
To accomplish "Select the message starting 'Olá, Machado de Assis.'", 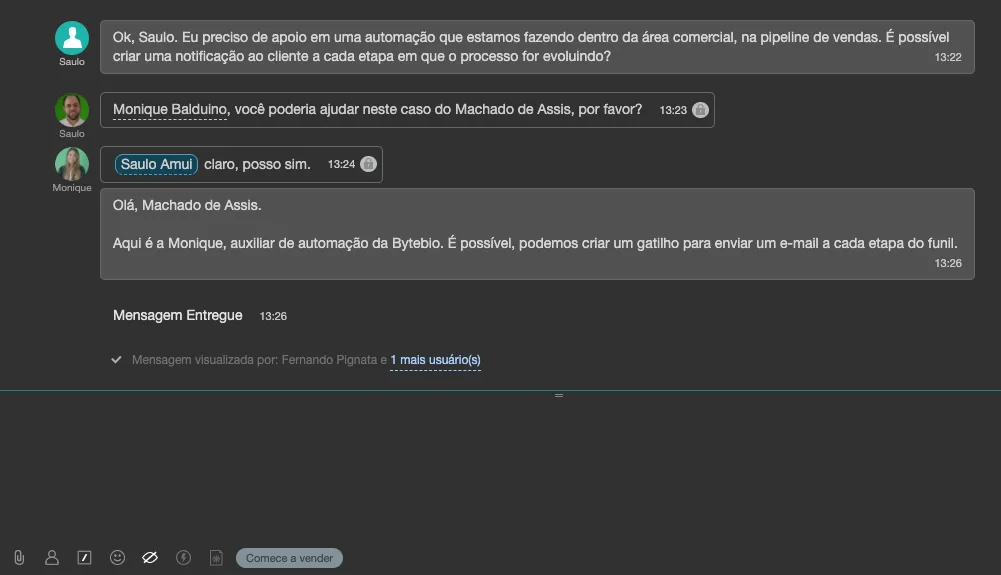I will (x=538, y=234).
